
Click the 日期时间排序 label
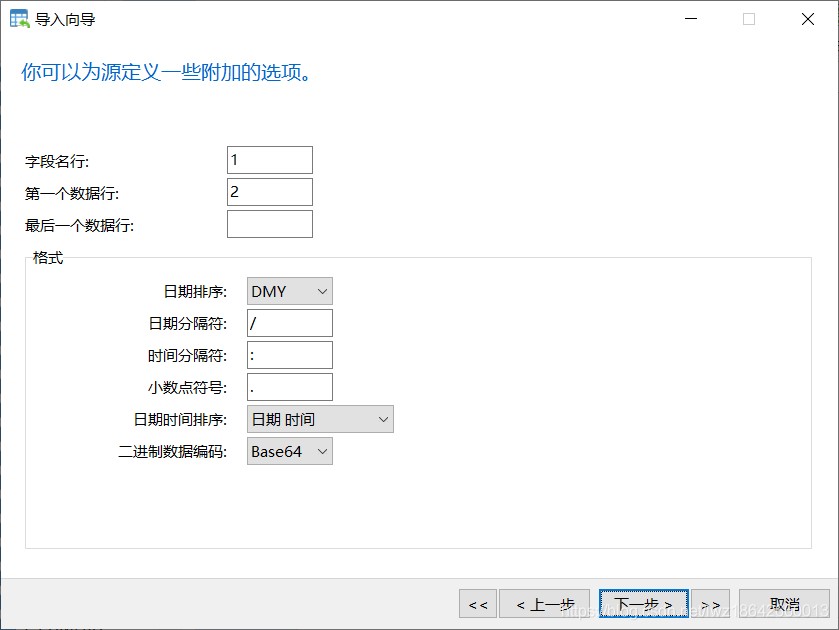pyautogui.click(x=180, y=420)
